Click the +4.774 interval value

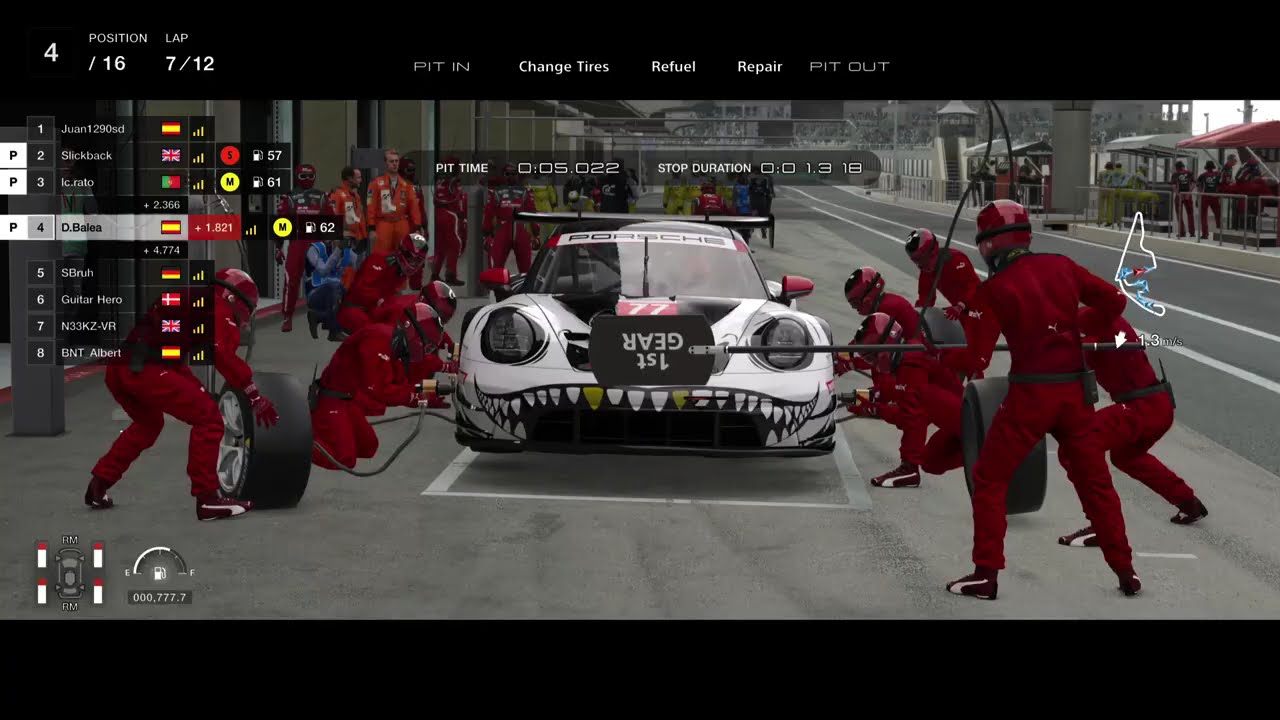(x=162, y=250)
